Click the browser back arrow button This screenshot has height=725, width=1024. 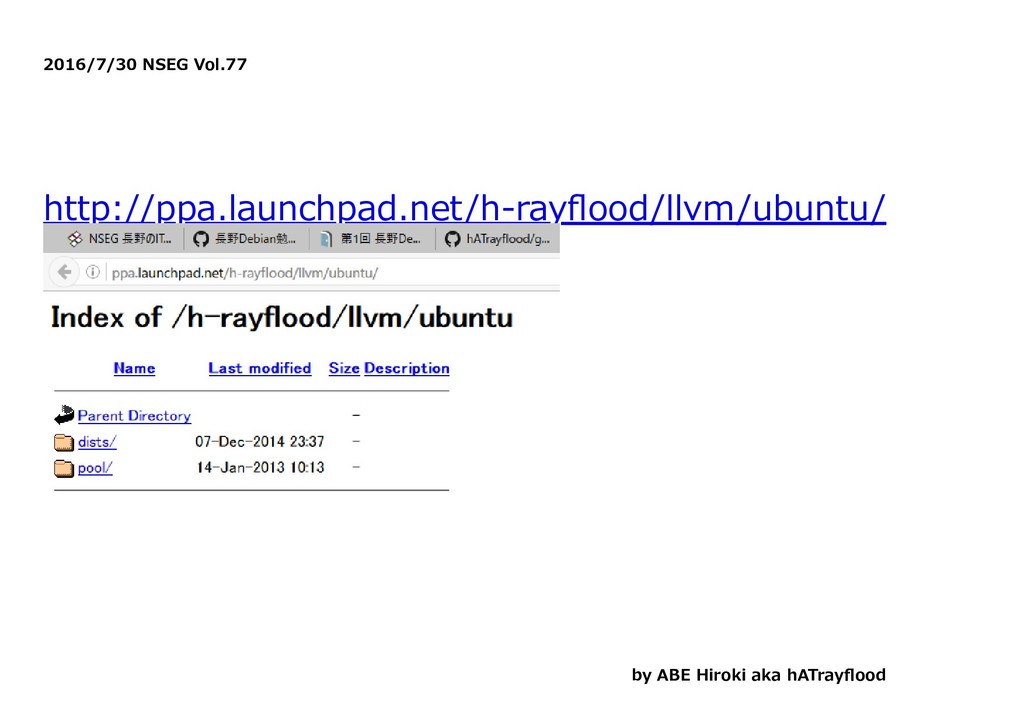pyautogui.click(x=64, y=272)
